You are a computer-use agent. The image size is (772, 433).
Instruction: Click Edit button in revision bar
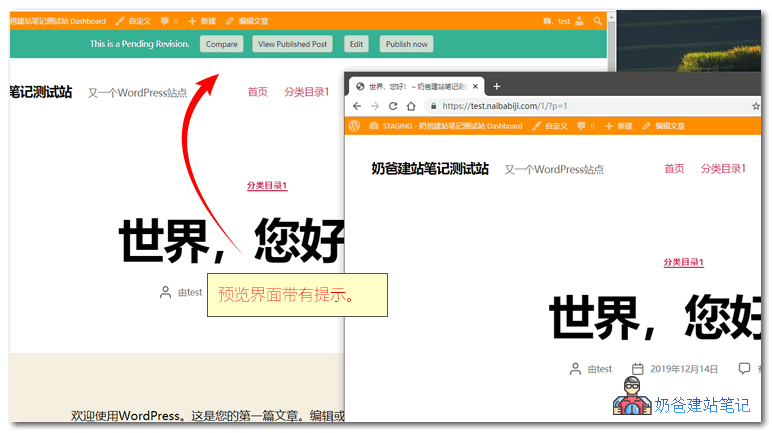pos(356,44)
